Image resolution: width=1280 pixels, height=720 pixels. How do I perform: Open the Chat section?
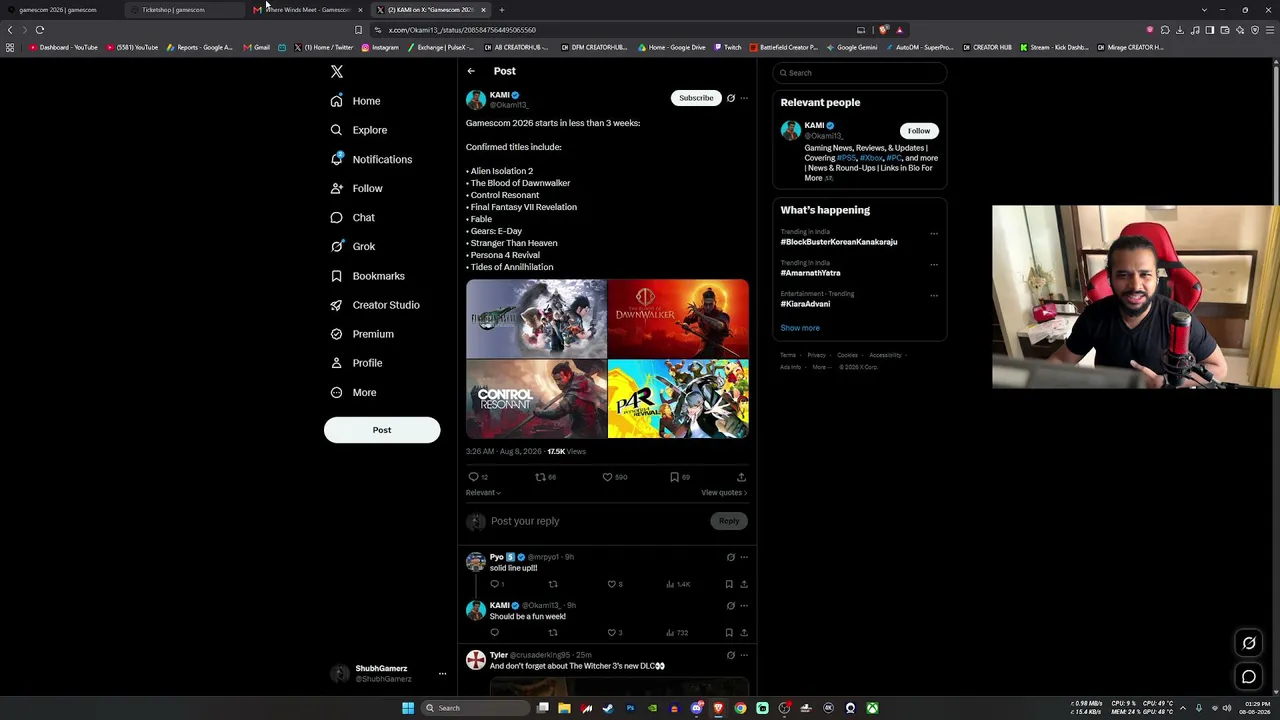pos(352,218)
